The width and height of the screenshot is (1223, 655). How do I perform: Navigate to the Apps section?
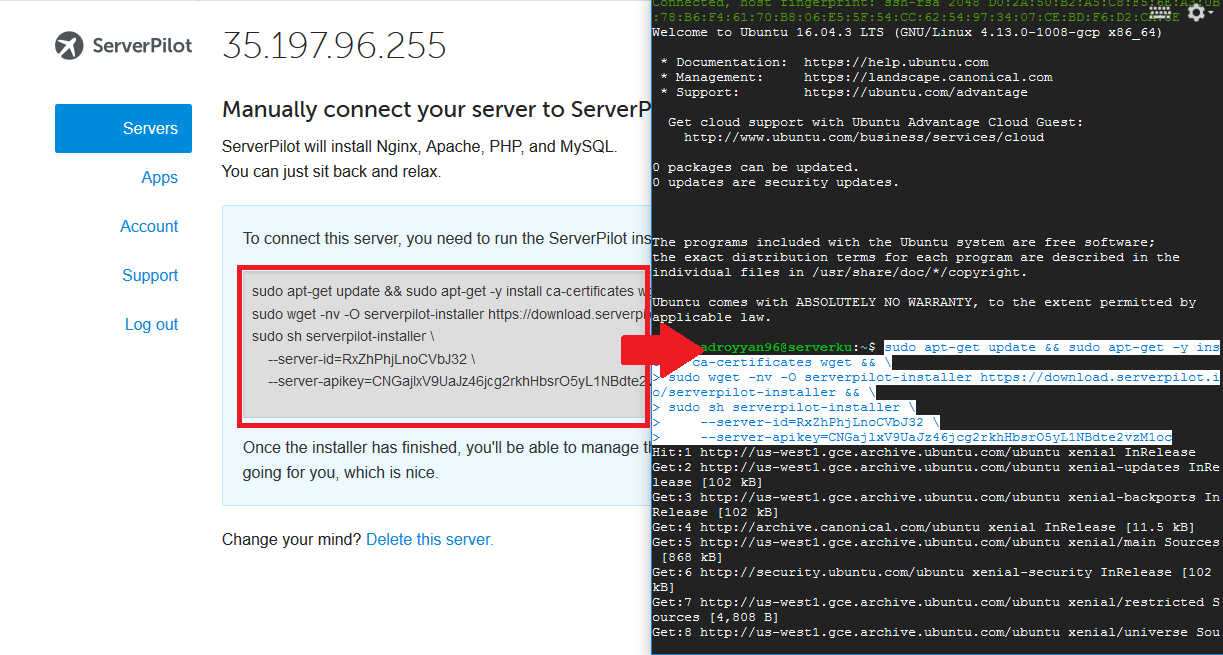[x=159, y=177]
